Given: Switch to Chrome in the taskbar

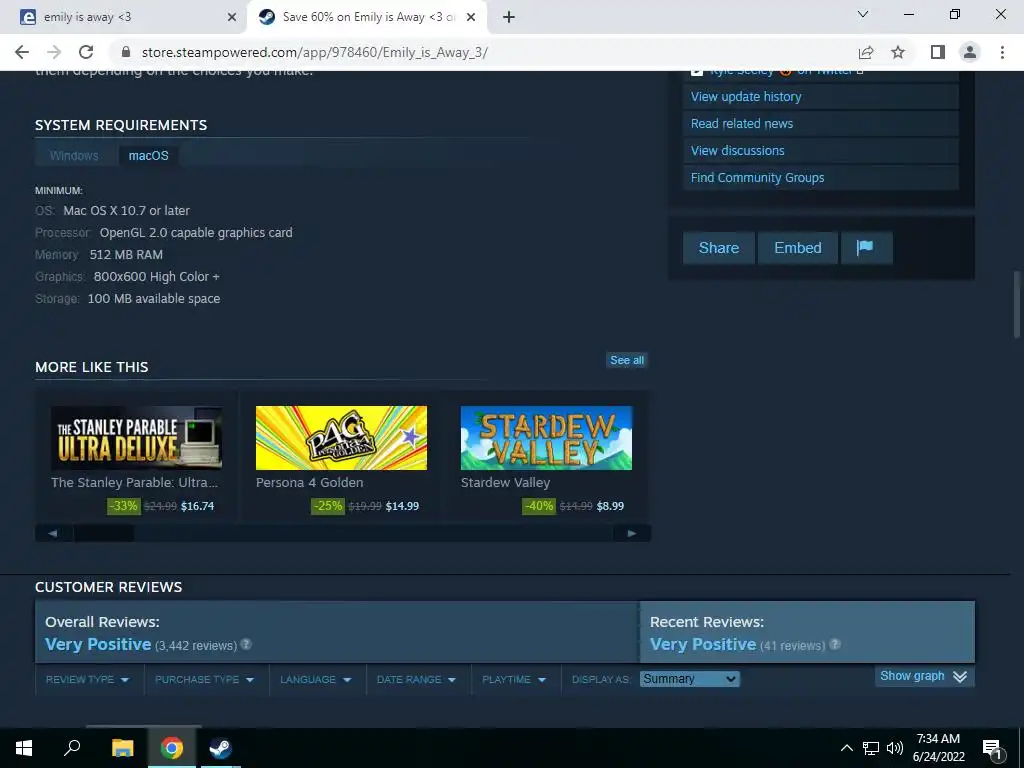Looking at the screenshot, I should (172, 748).
